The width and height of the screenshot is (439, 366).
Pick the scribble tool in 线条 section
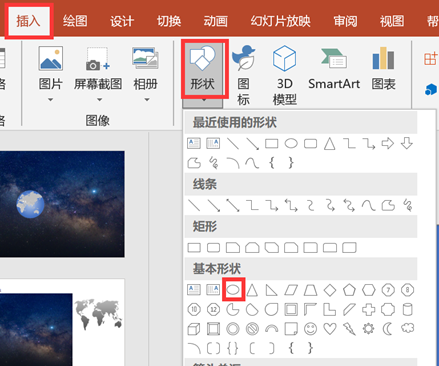coord(407,205)
